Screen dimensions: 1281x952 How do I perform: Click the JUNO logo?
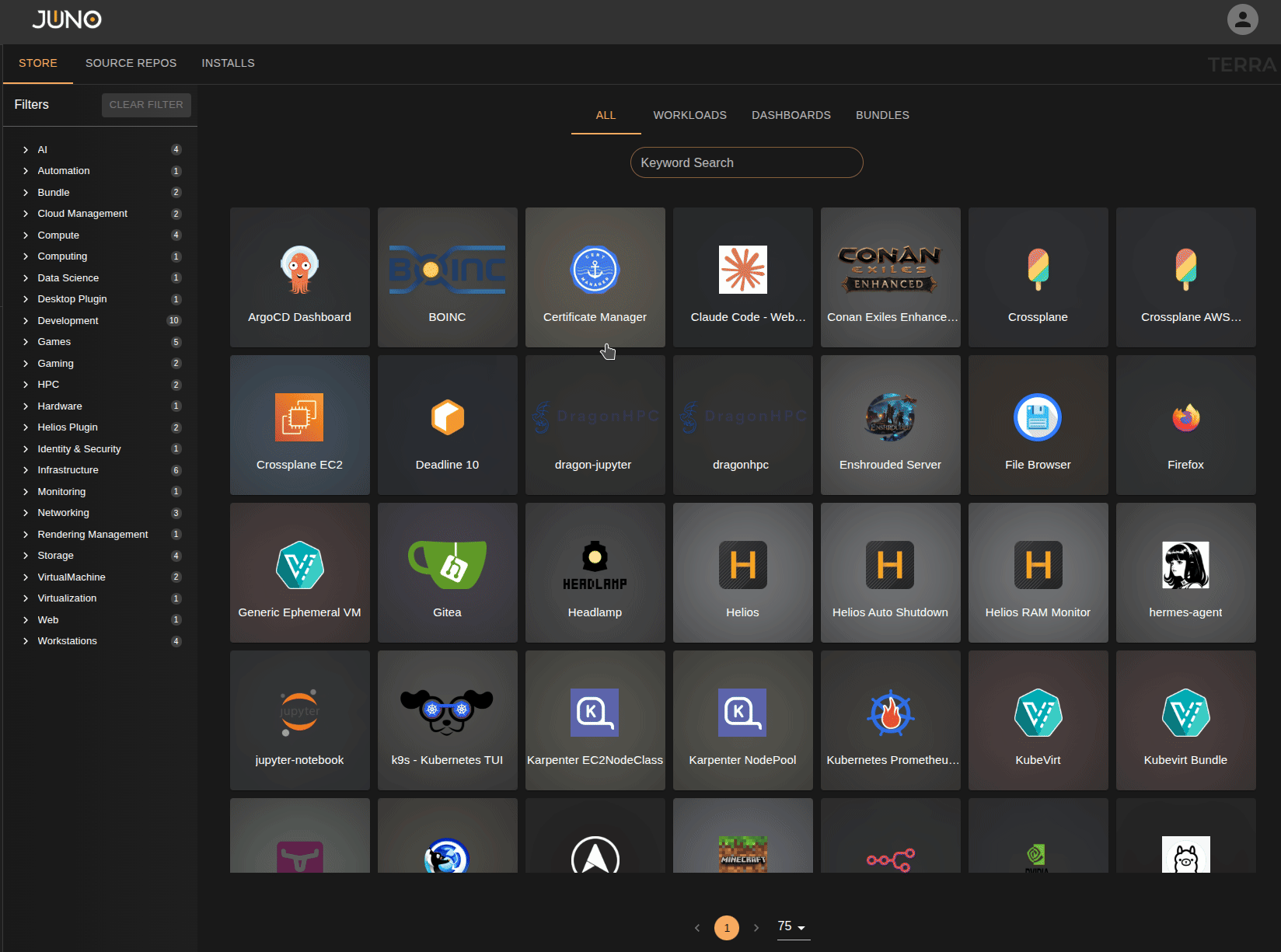(x=67, y=19)
